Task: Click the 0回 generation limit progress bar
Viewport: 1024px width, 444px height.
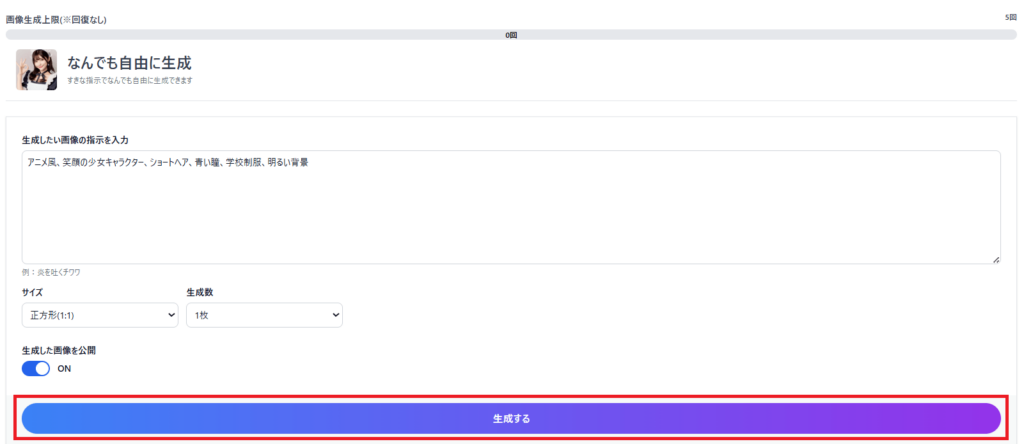Action: pyautogui.click(x=511, y=35)
